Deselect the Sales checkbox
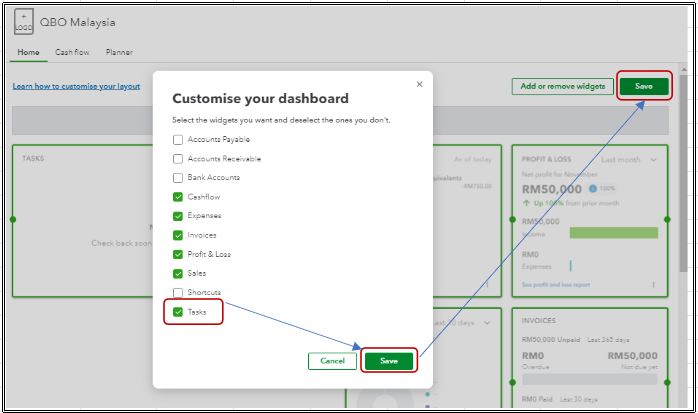The width and height of the screenshot is (698, 413). (x=178, y=273)
